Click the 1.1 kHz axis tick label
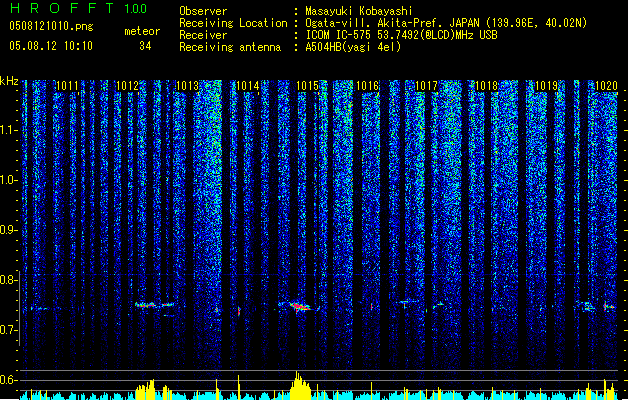Screen dimensions: 629x400 pyautogui.click(x=9, y=130)
